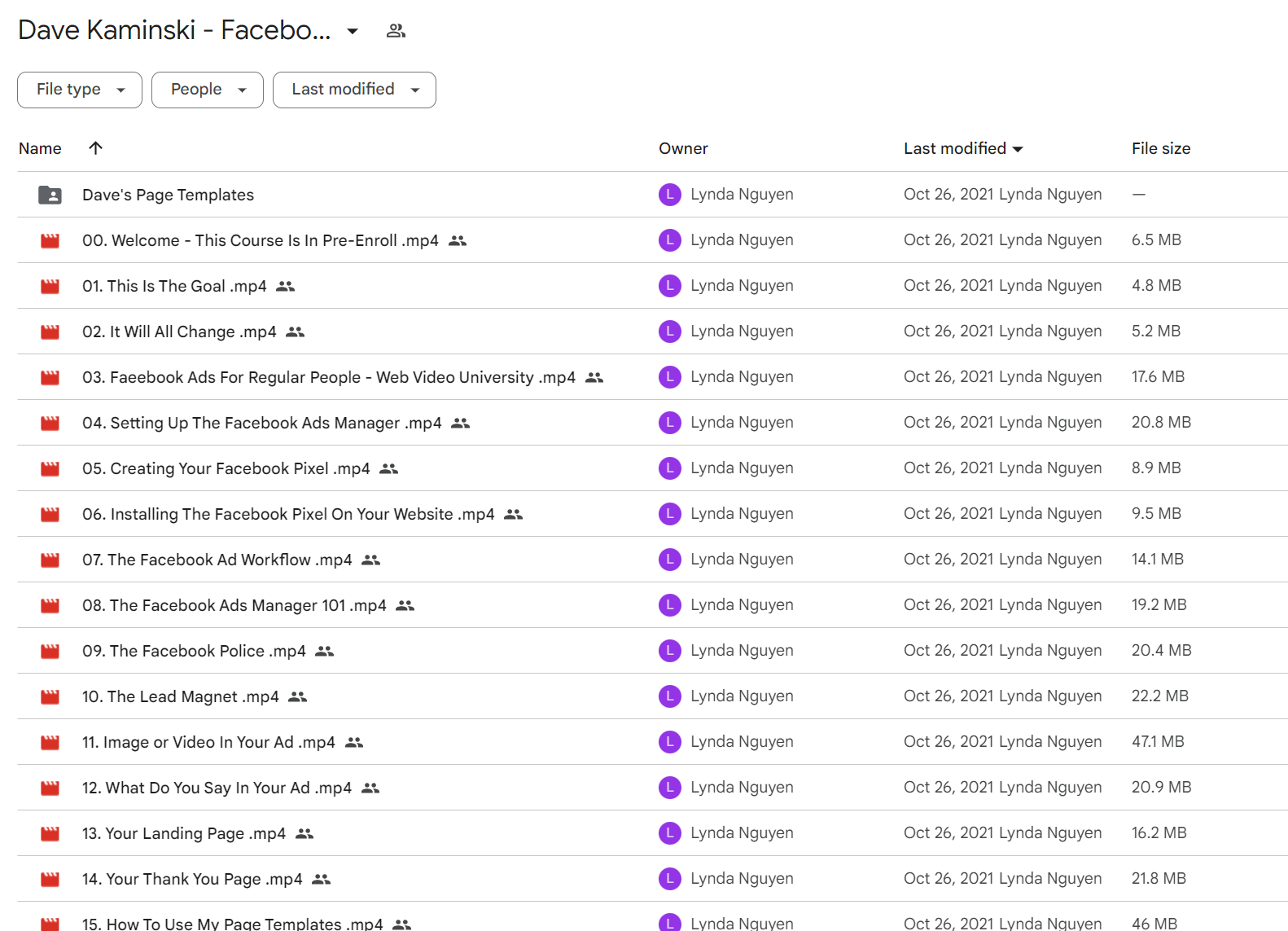This screenshot has width=1288, height=931.
Task: Click video icon for 08. Facebook Ads Manager 101
Action: pyautogui.click(x=50, y=605)
